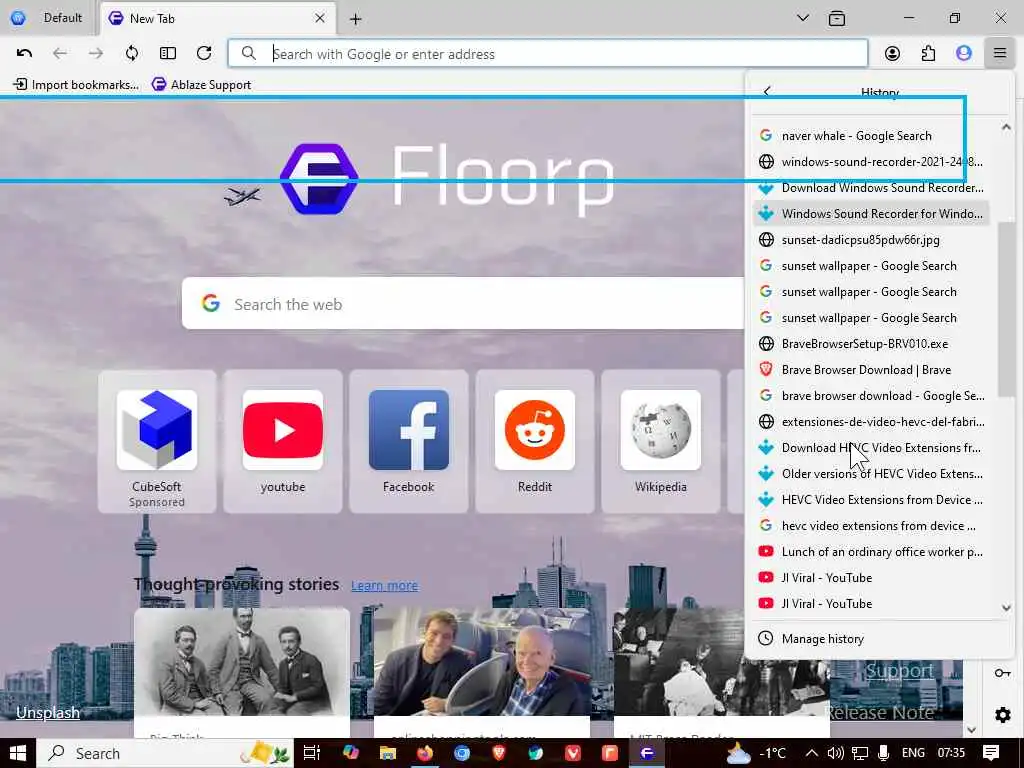Click the blue profile avatar icon

[964, 54]
